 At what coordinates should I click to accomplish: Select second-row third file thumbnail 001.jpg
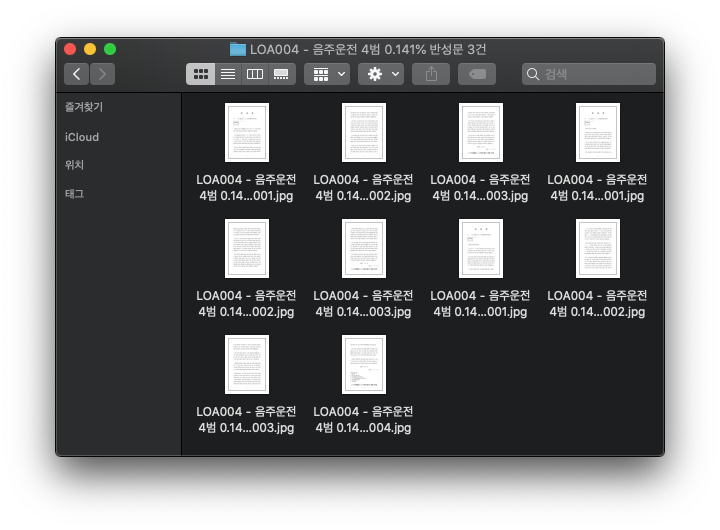coord(481,248)
